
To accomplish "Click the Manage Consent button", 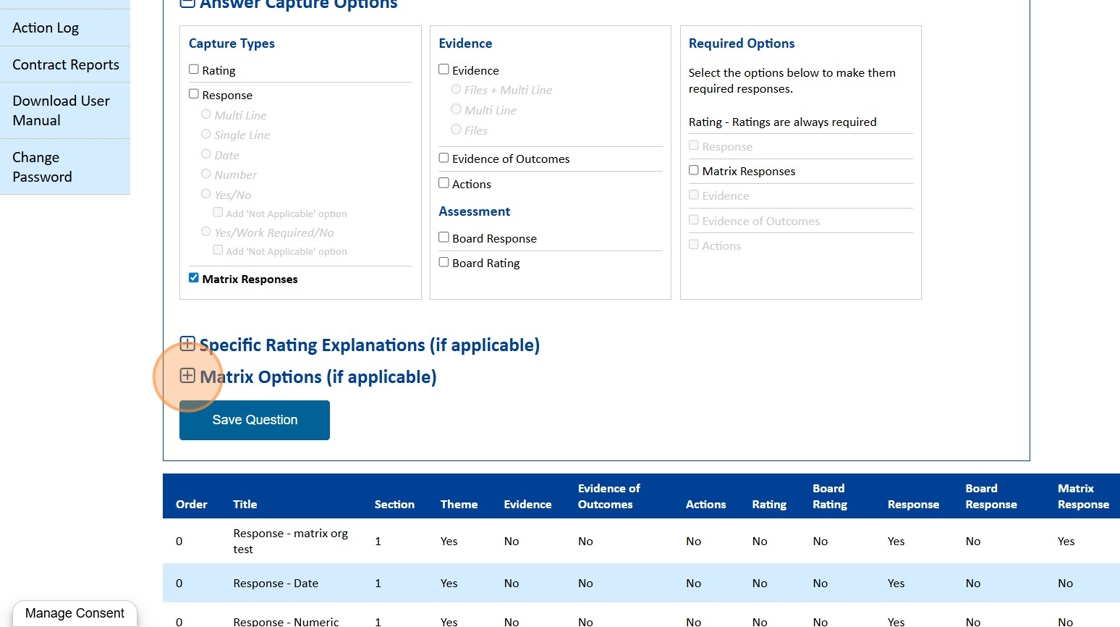I will (74, 613).
